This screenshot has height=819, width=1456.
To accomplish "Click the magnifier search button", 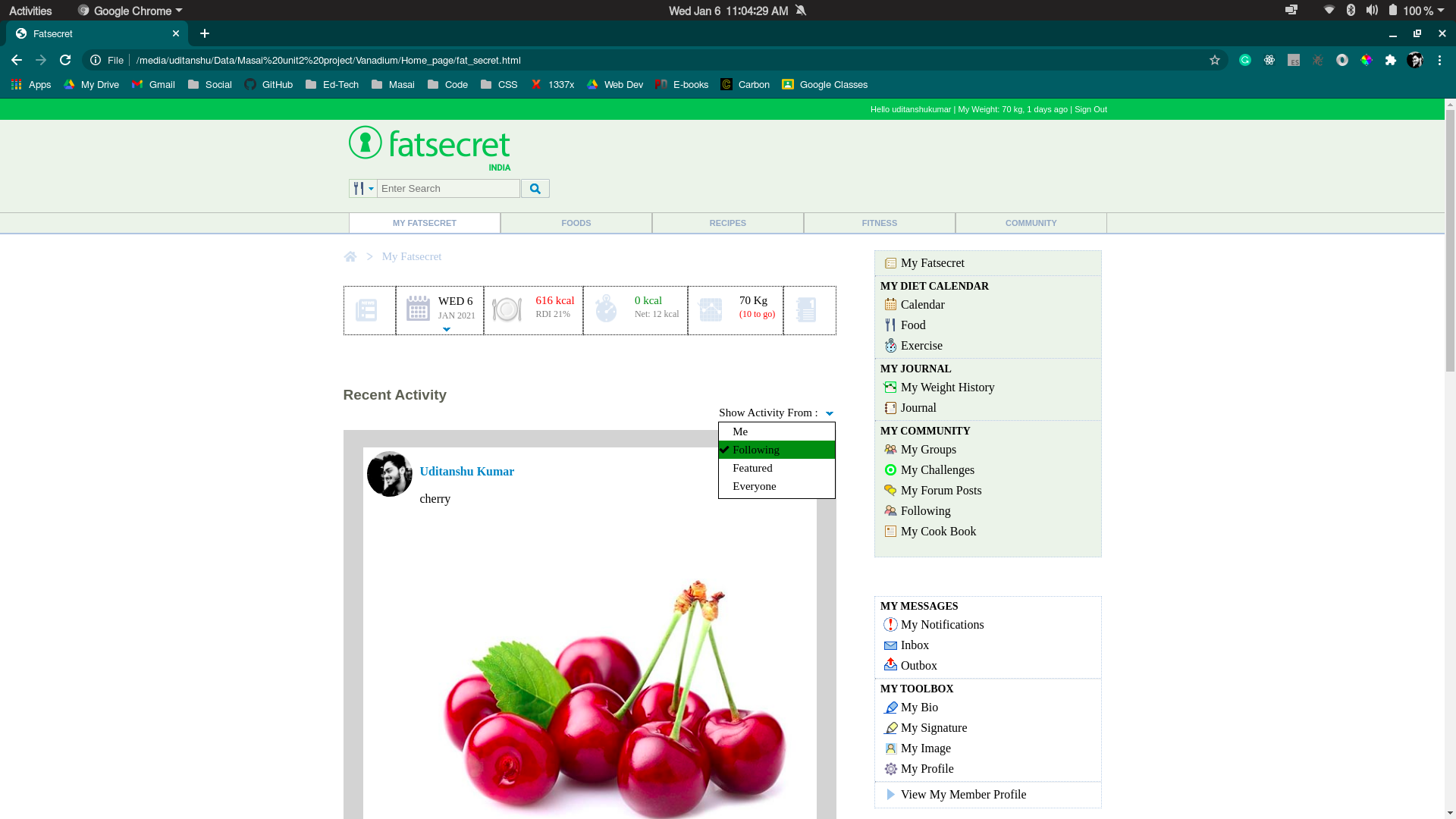I will click(535, 189).
